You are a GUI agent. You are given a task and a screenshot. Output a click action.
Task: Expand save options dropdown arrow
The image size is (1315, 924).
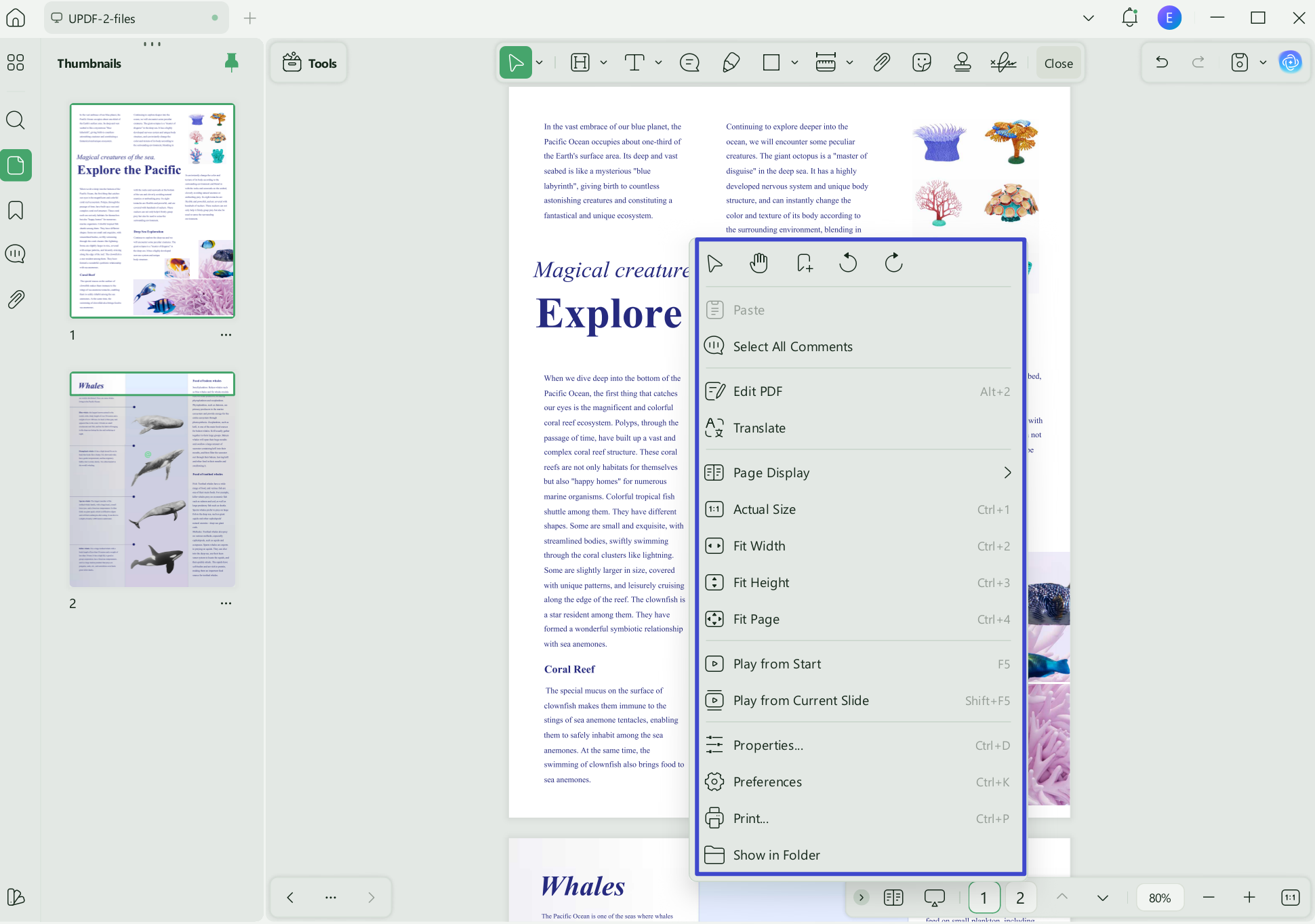[1263, 63]
